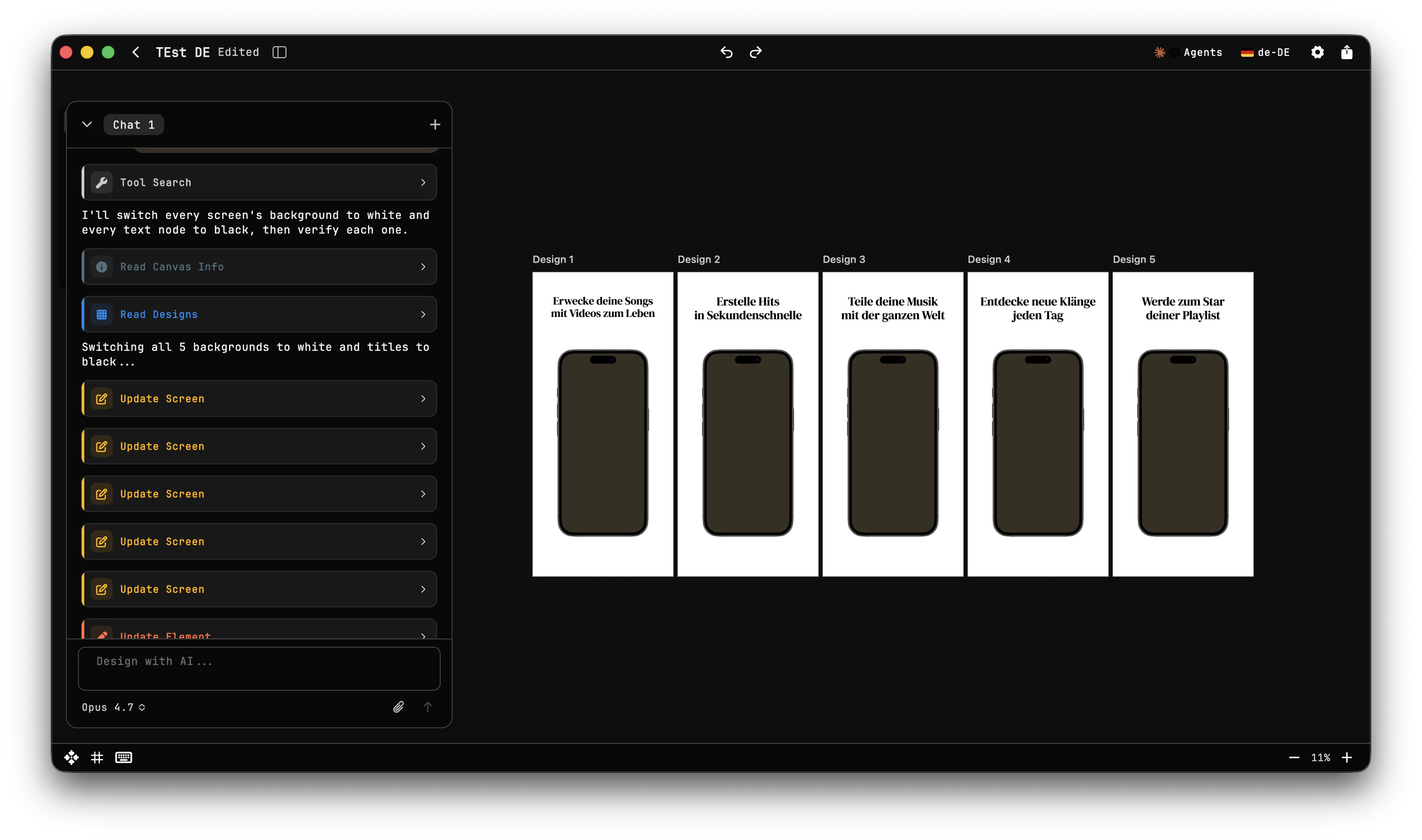Open the Update Element row
Image resolution: width=1422 pixels, height=840 pixels.
pos(259,629)
